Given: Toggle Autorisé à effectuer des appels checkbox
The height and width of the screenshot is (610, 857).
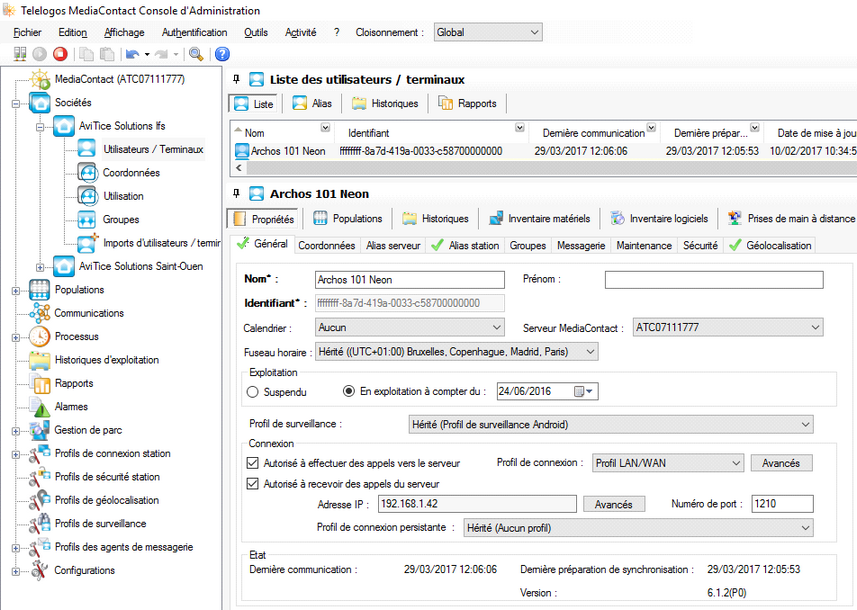Looking at the screenshot, I should click(253, 463).
